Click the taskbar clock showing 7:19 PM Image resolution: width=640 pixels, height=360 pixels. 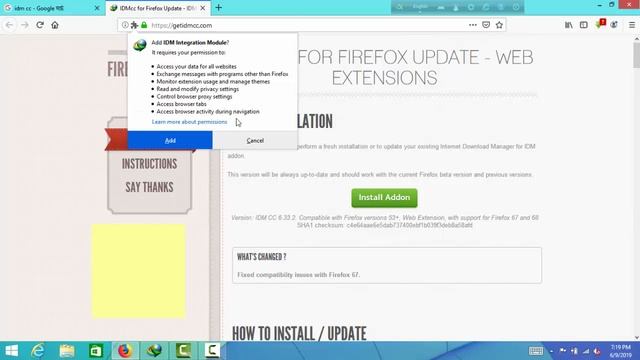(620, 351)
